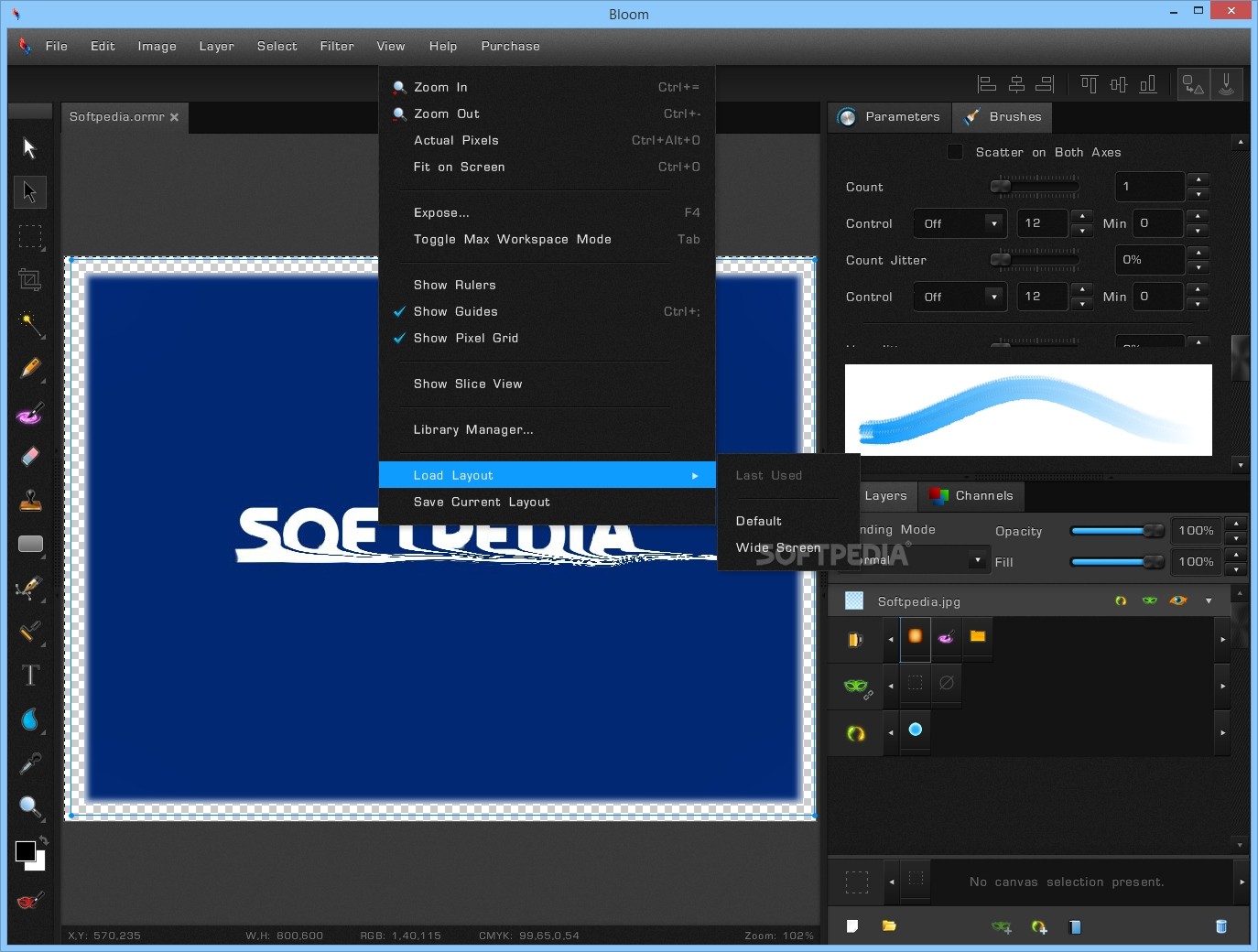Click the brush stroke preview thumbnail
1258x952 pixels.
1028,410
